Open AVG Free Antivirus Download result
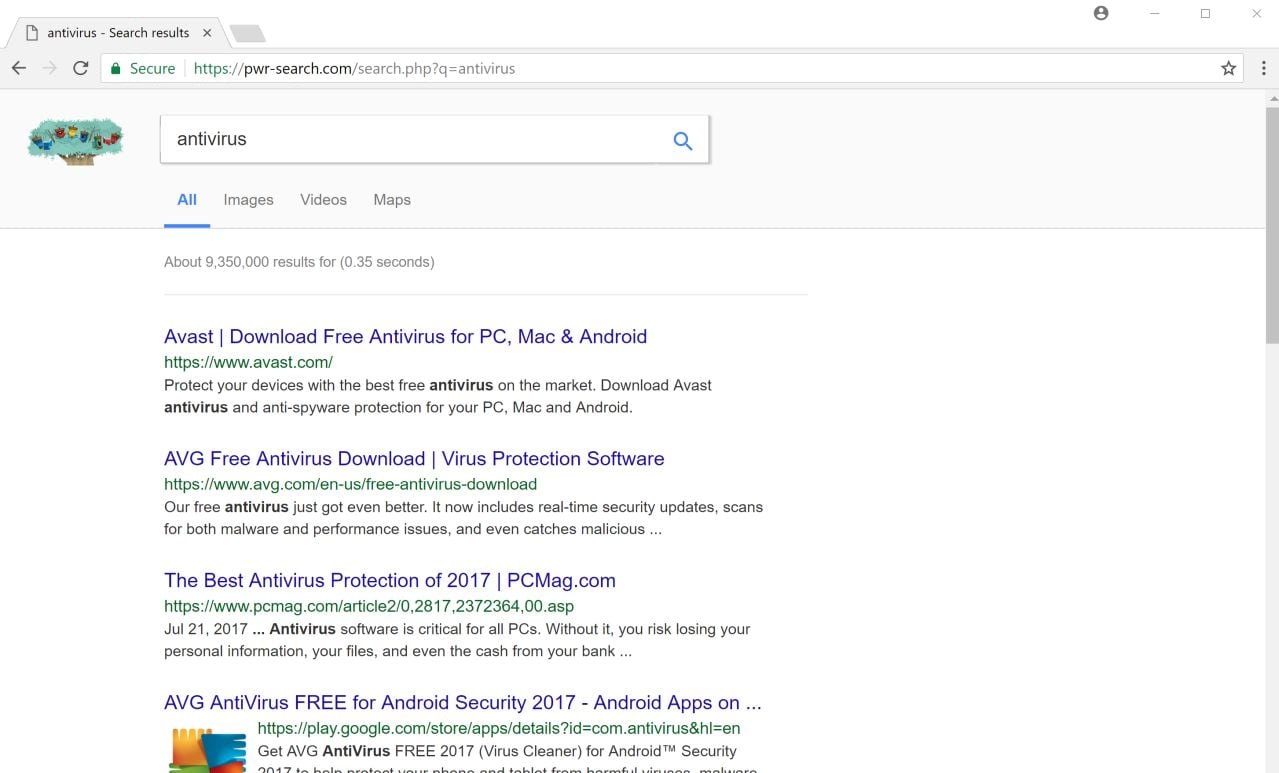 tap(414, 459)
